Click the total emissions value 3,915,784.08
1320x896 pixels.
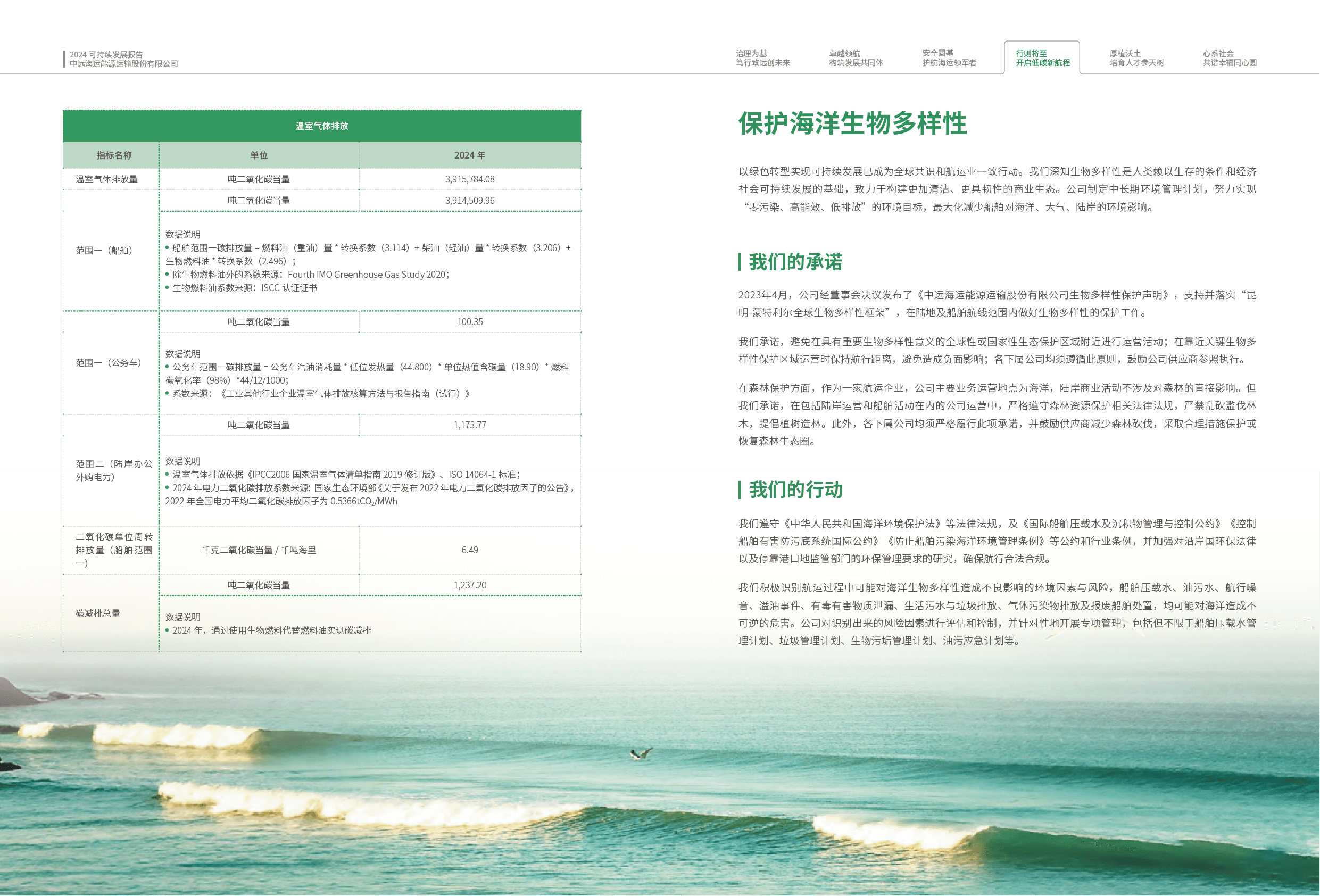point(469,179)
